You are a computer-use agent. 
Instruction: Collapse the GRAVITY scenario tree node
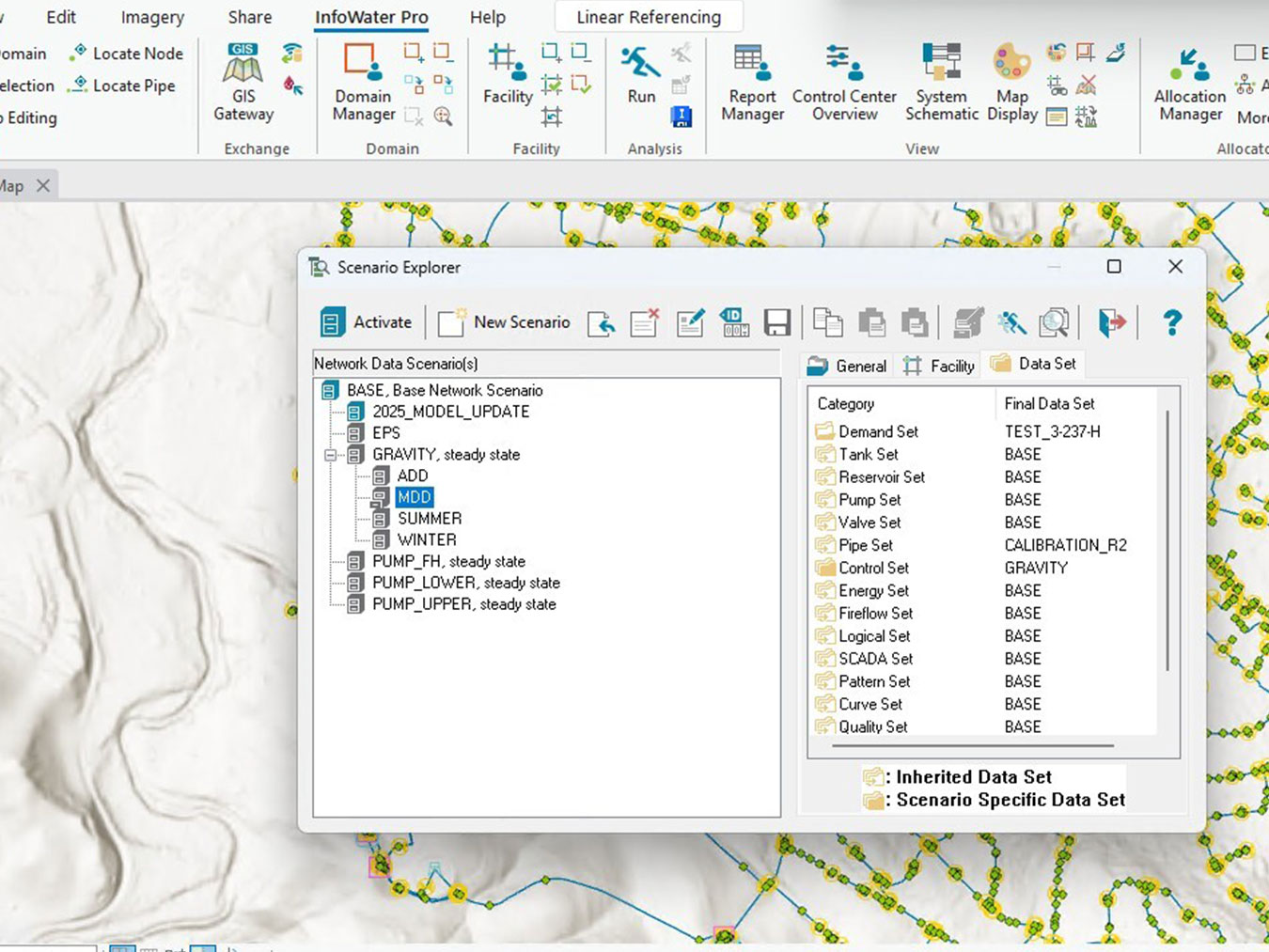[330, 455]
